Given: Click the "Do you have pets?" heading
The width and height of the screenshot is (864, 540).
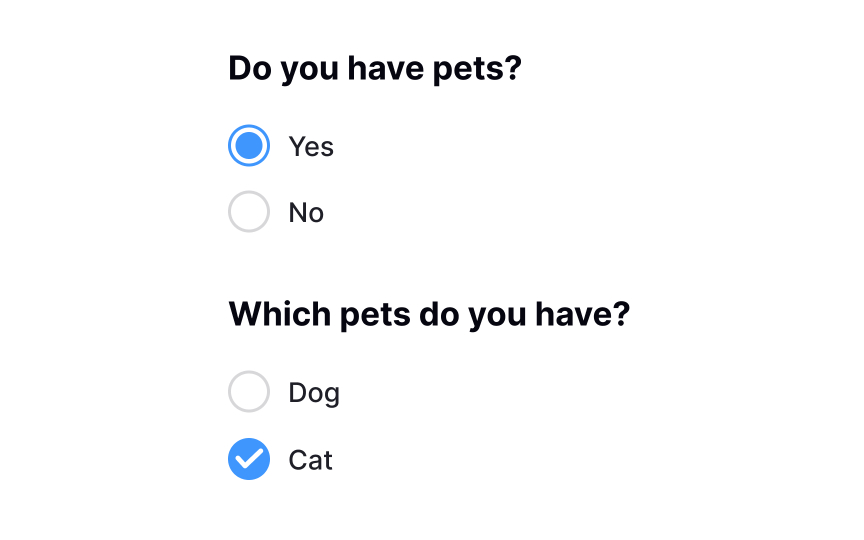Looking at the screenshot, I should click(x=375, y=69).
